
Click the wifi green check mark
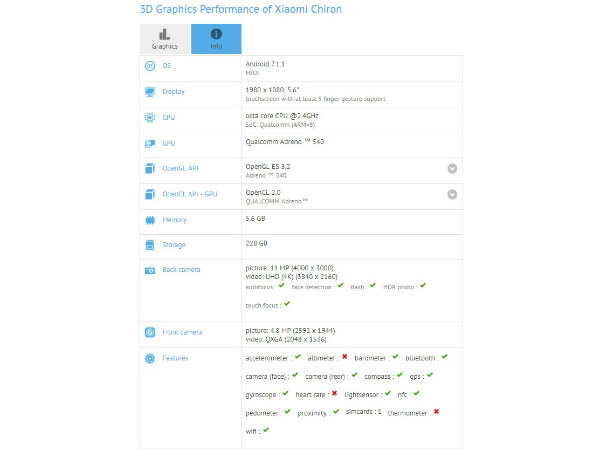(266, 430)
